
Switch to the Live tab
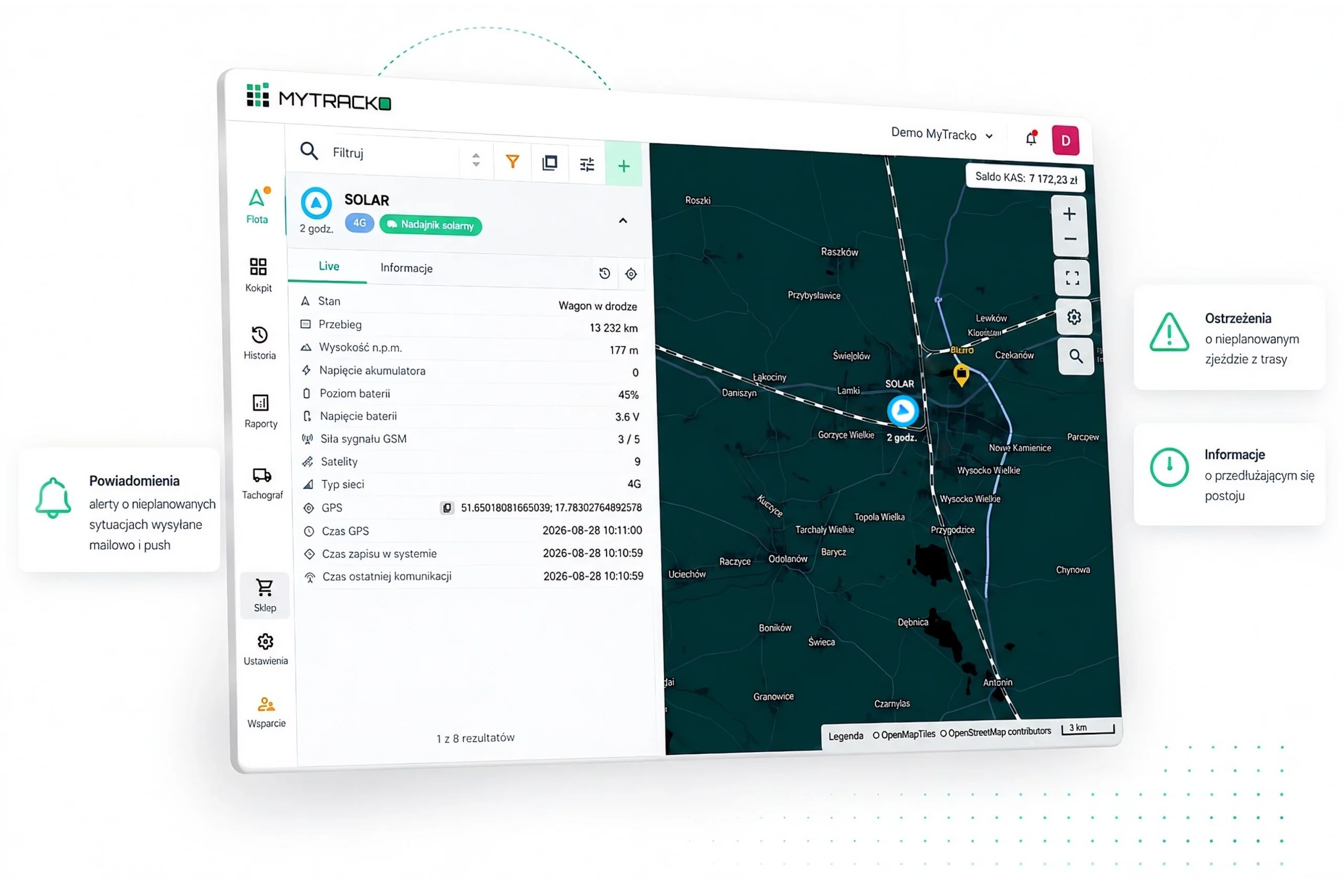329,266
